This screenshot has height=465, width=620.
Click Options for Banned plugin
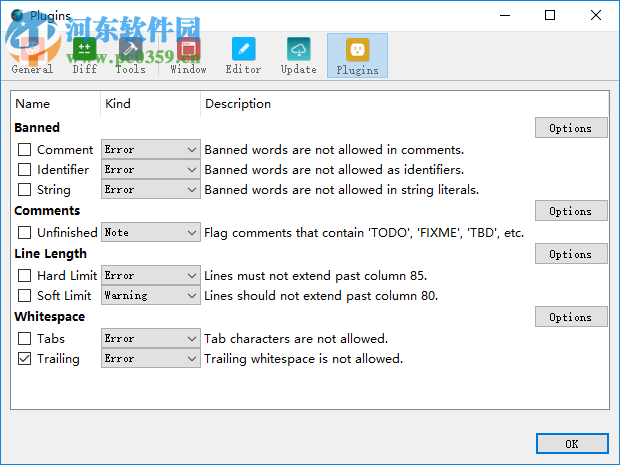click(x=571, y=128)
